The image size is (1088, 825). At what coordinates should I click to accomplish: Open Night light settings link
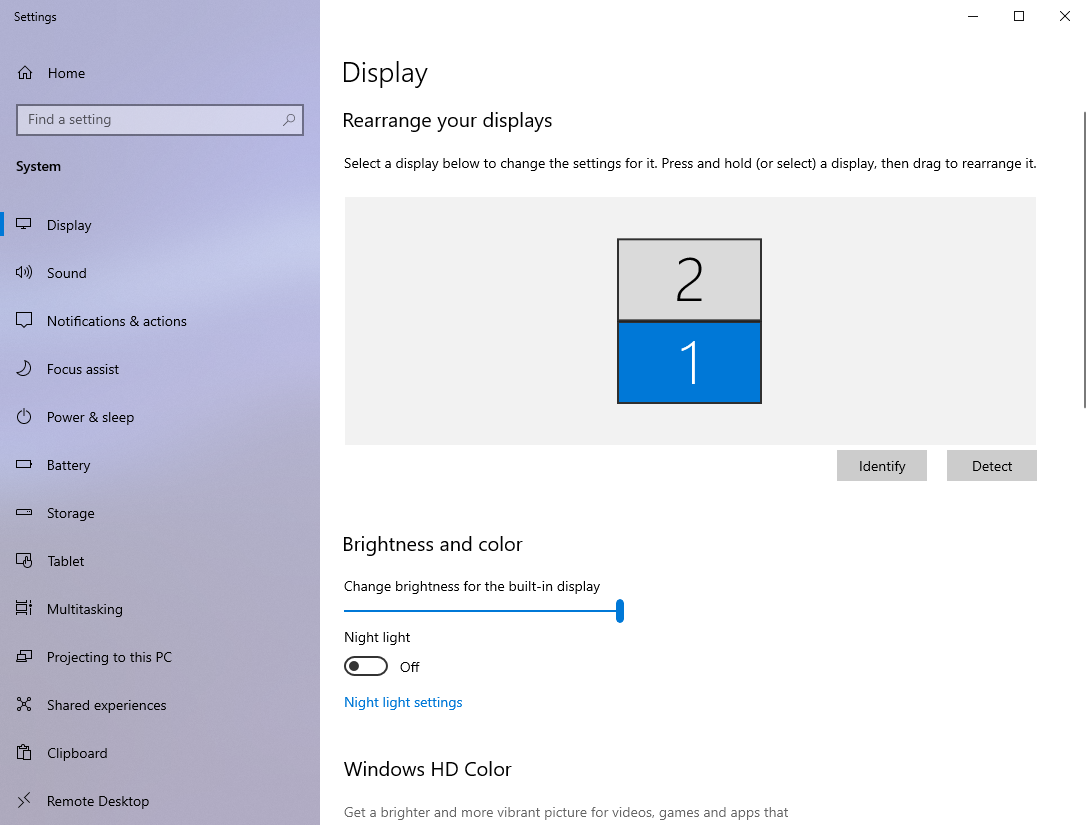point(403,703)
